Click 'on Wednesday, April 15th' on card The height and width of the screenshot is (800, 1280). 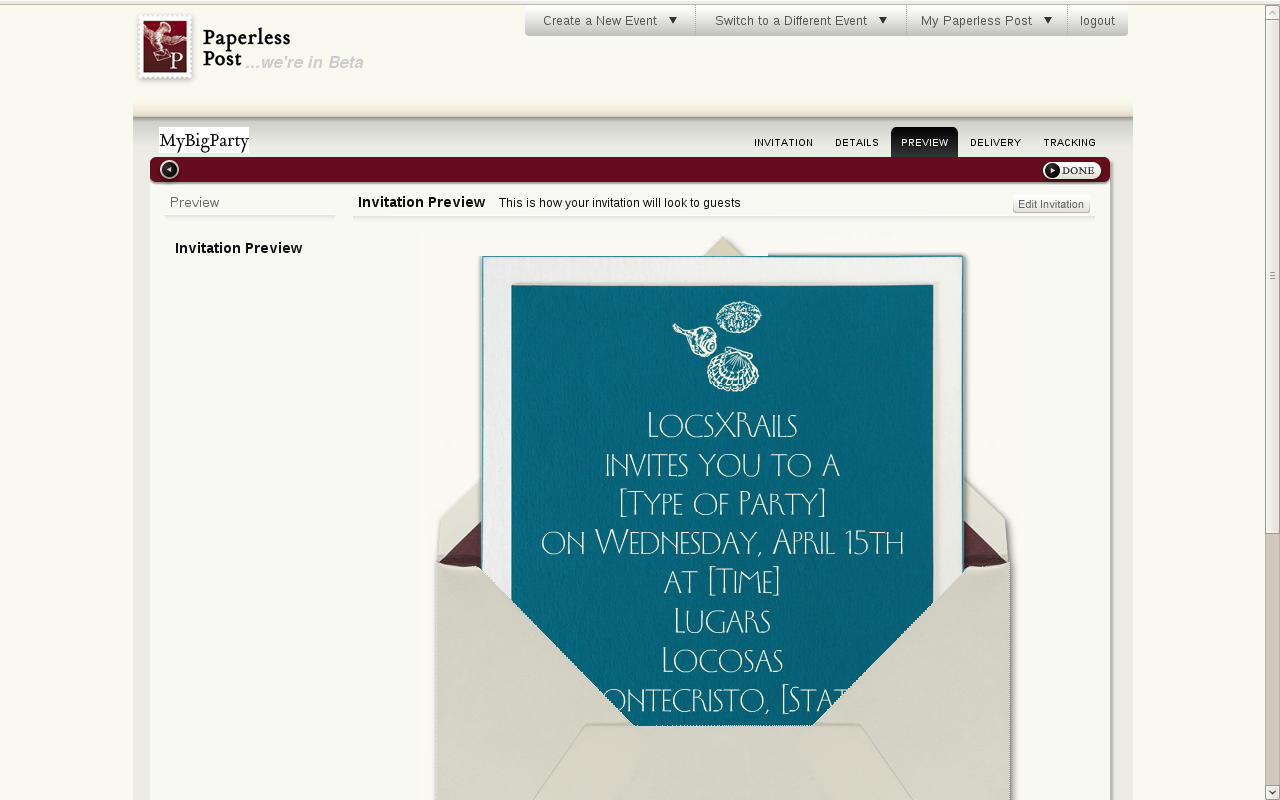point(722,543)
